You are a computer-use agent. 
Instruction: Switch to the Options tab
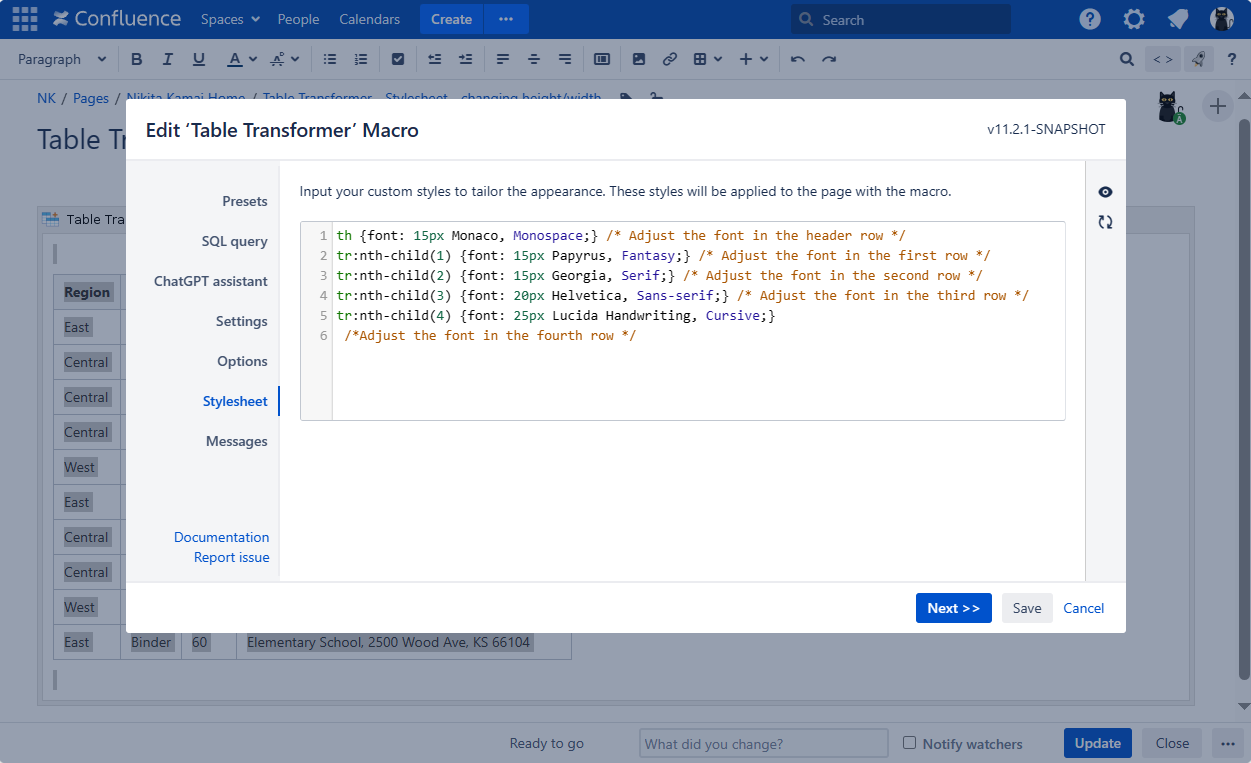[x=243, y=361]
